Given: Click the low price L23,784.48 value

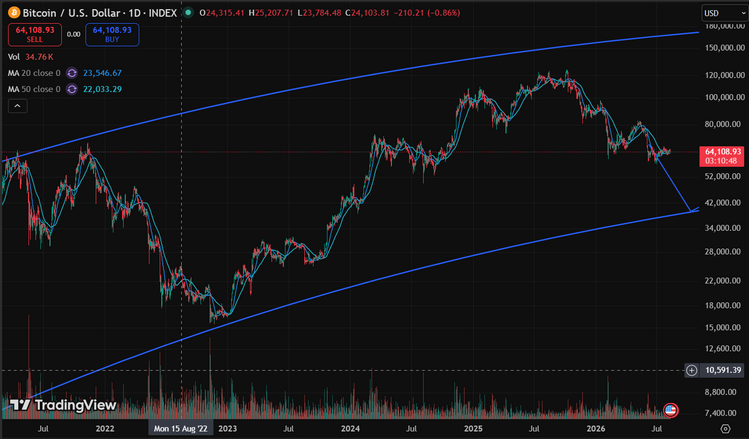Looking at the screenshot, I should 319,13.
